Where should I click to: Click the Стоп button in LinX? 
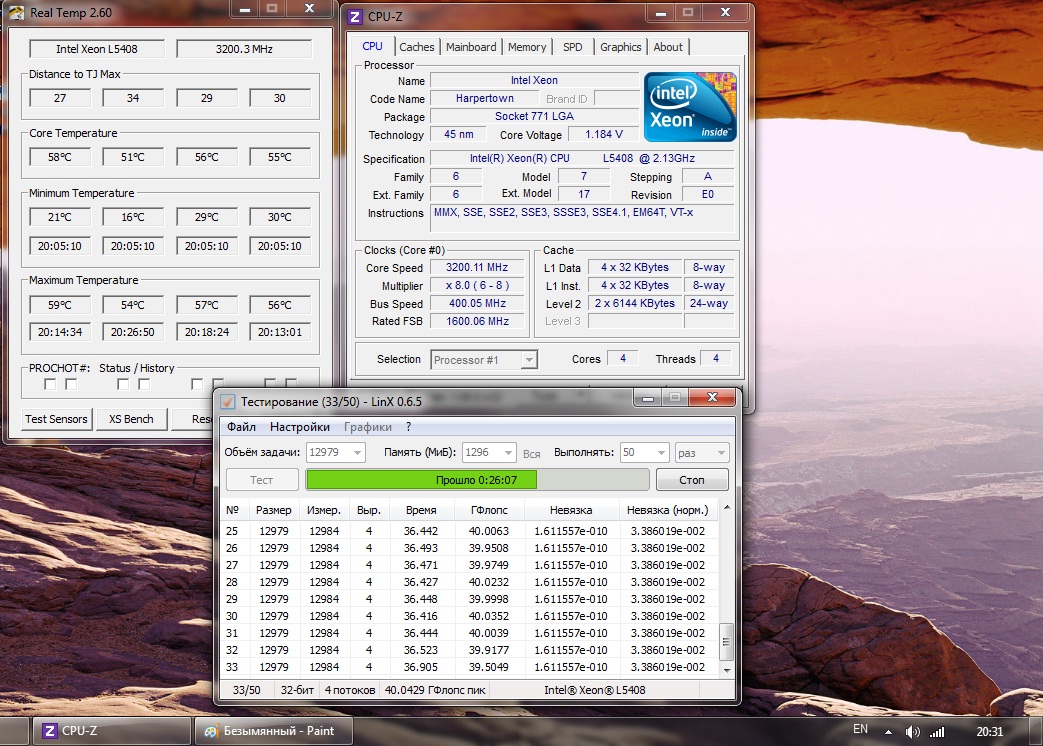692,479
